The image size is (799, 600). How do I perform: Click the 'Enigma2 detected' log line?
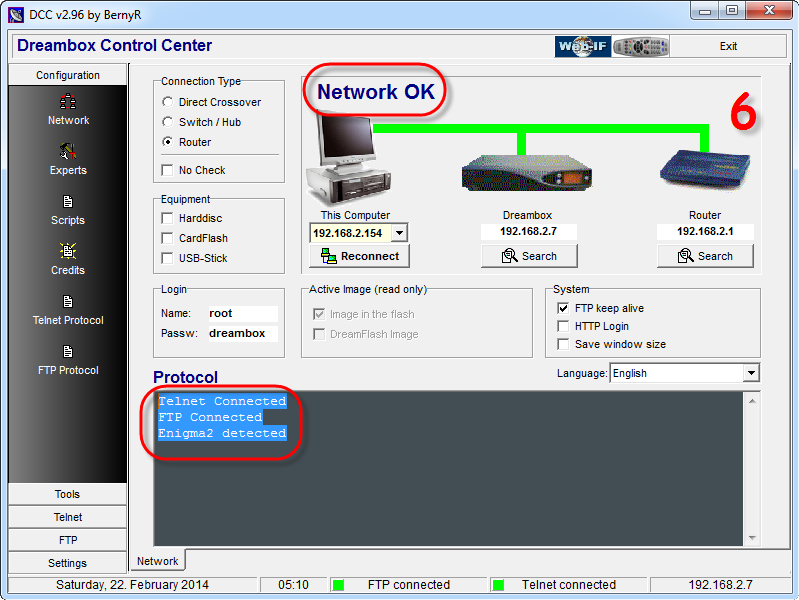(222, 433)
